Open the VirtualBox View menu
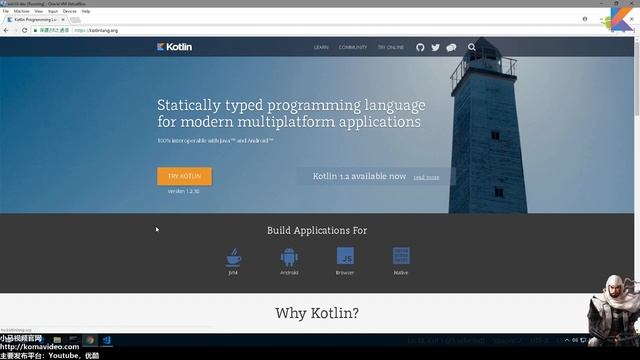640x360 pixels. pyautogui.click(x=38, y=11)
